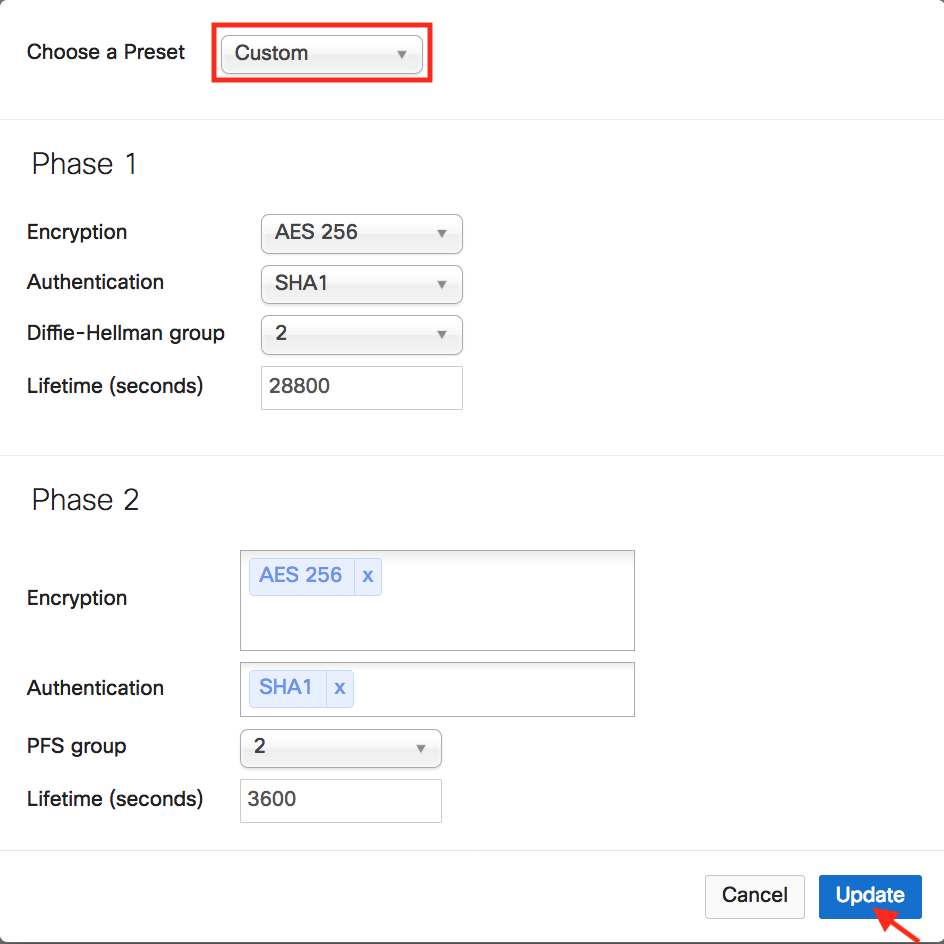Select the SHA1 tag label in Phase 2
This screenshot has height=944, width=944.
(286, 687)
